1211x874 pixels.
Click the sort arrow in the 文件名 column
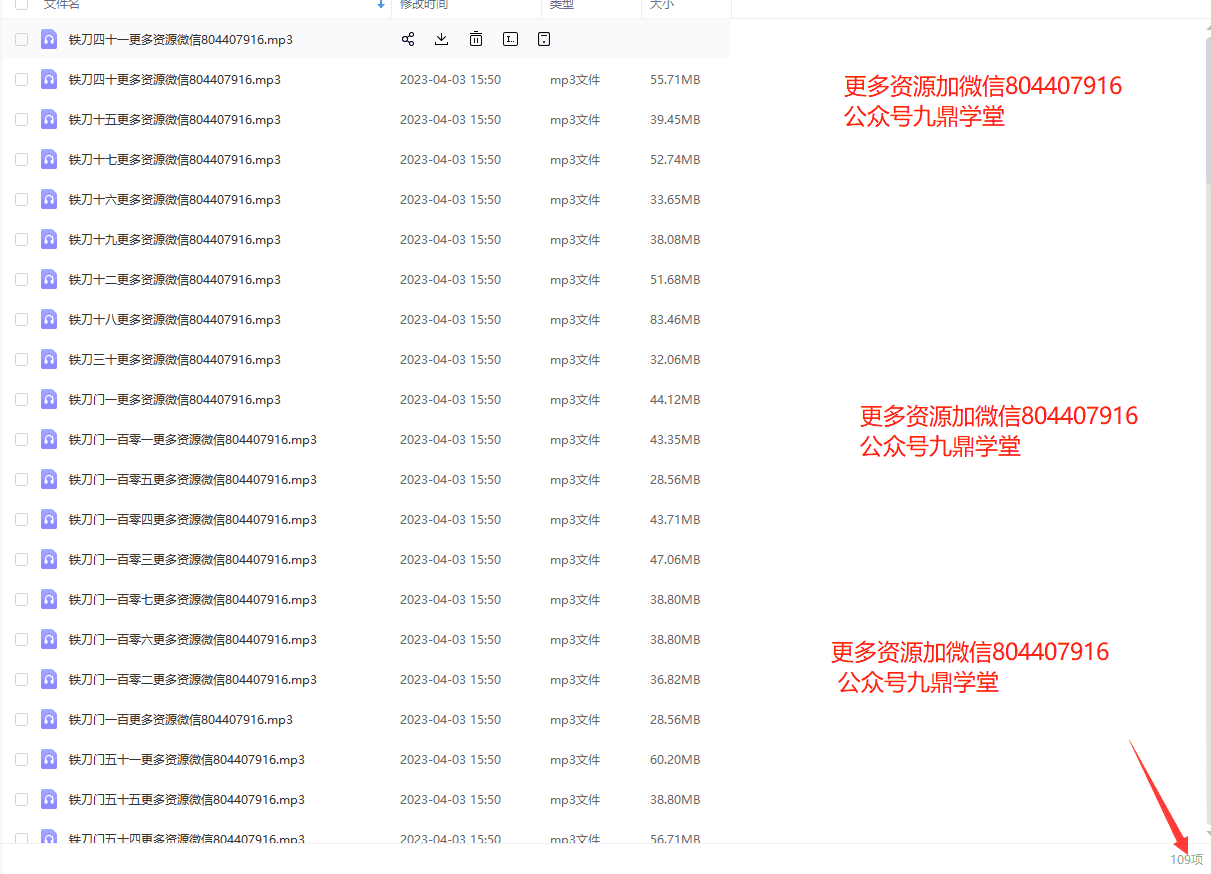click(x=381, y=5)
